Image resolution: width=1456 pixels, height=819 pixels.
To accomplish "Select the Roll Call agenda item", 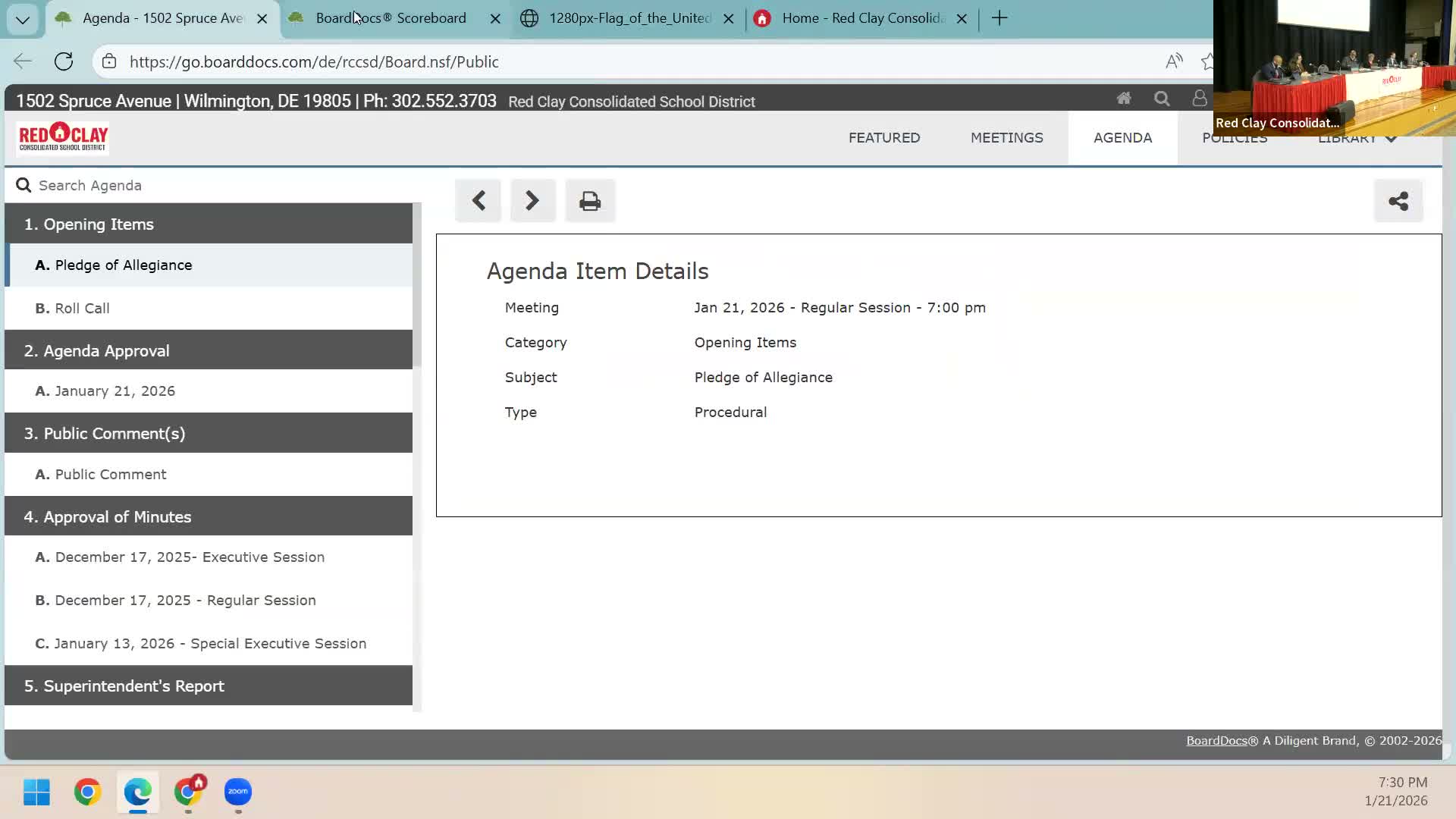I will 82,309.
